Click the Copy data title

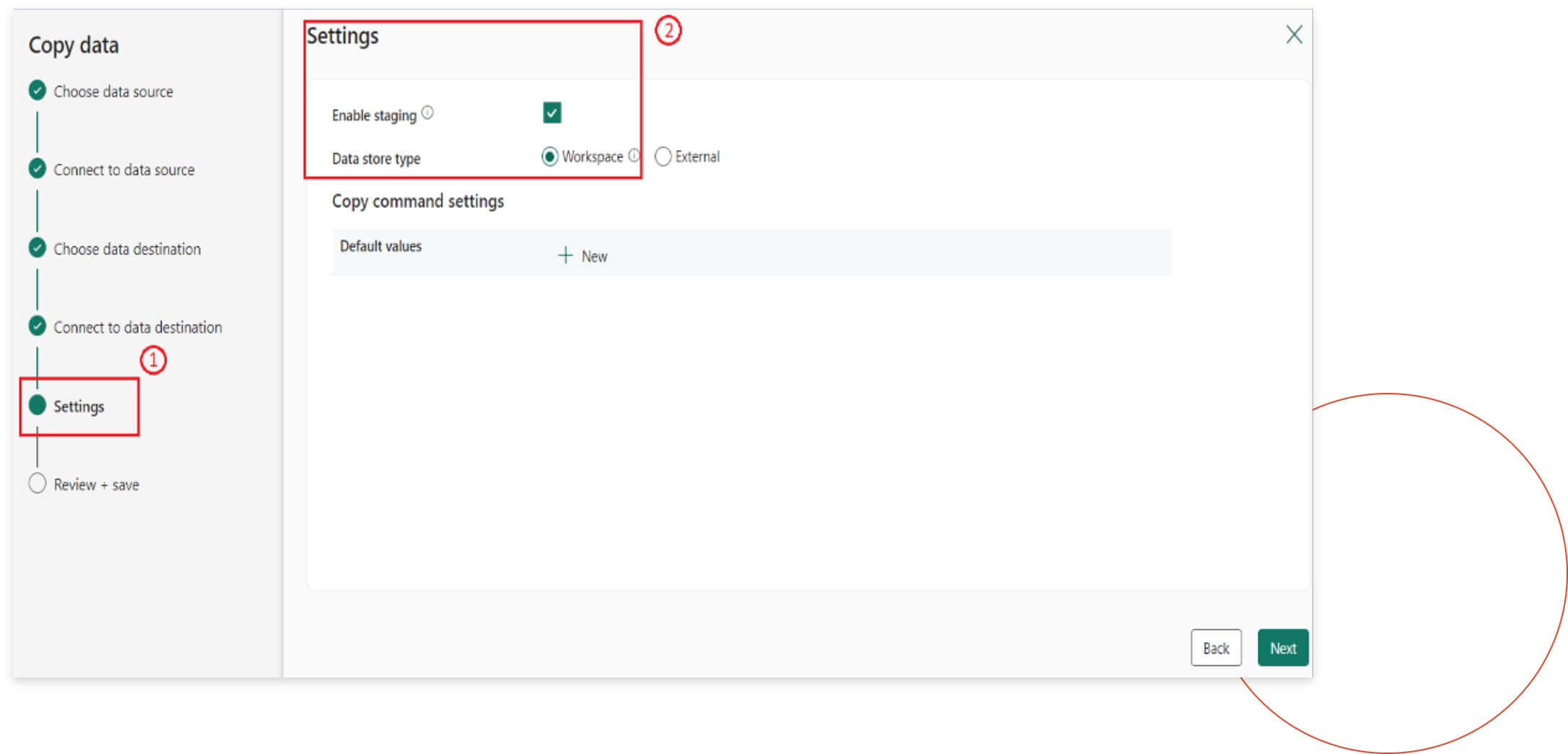tap(74, 45)
